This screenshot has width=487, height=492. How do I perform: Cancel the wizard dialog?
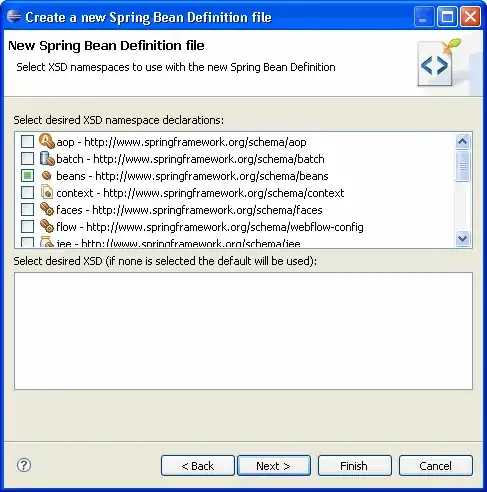436,465
